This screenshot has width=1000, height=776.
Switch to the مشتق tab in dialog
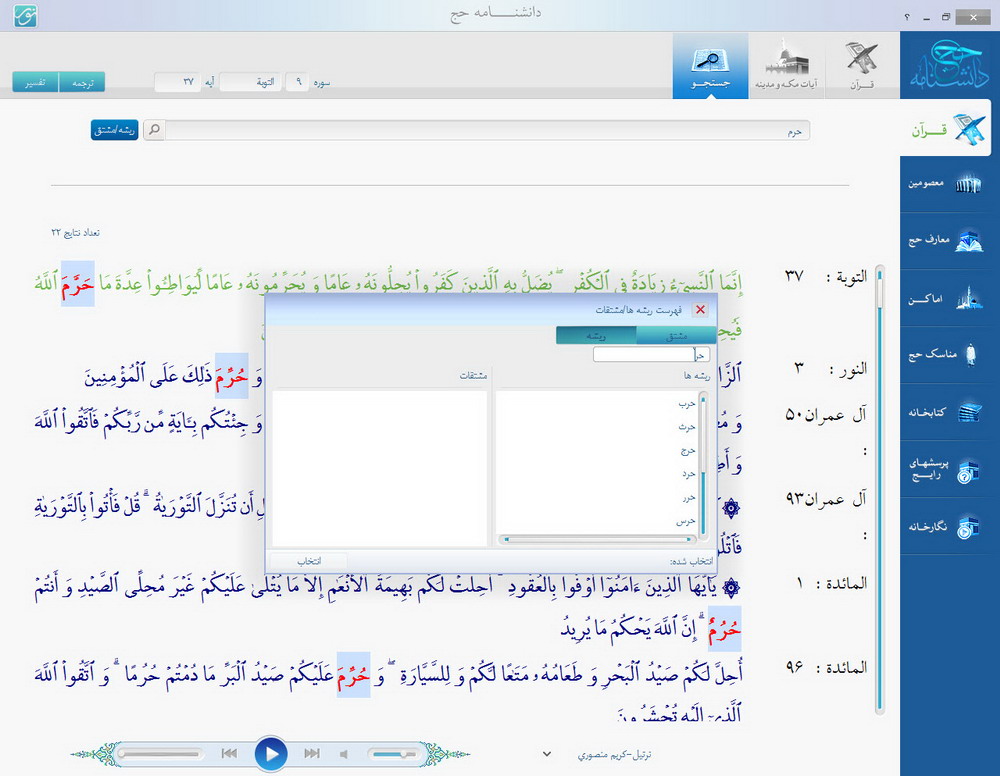676,335
